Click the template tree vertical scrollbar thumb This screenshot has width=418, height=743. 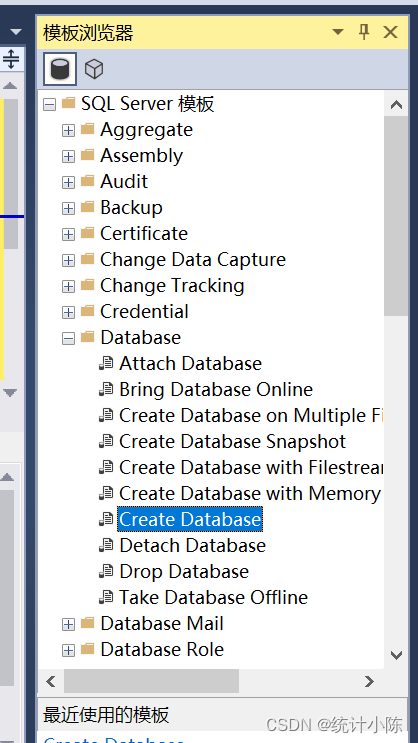tap(396, 216)
